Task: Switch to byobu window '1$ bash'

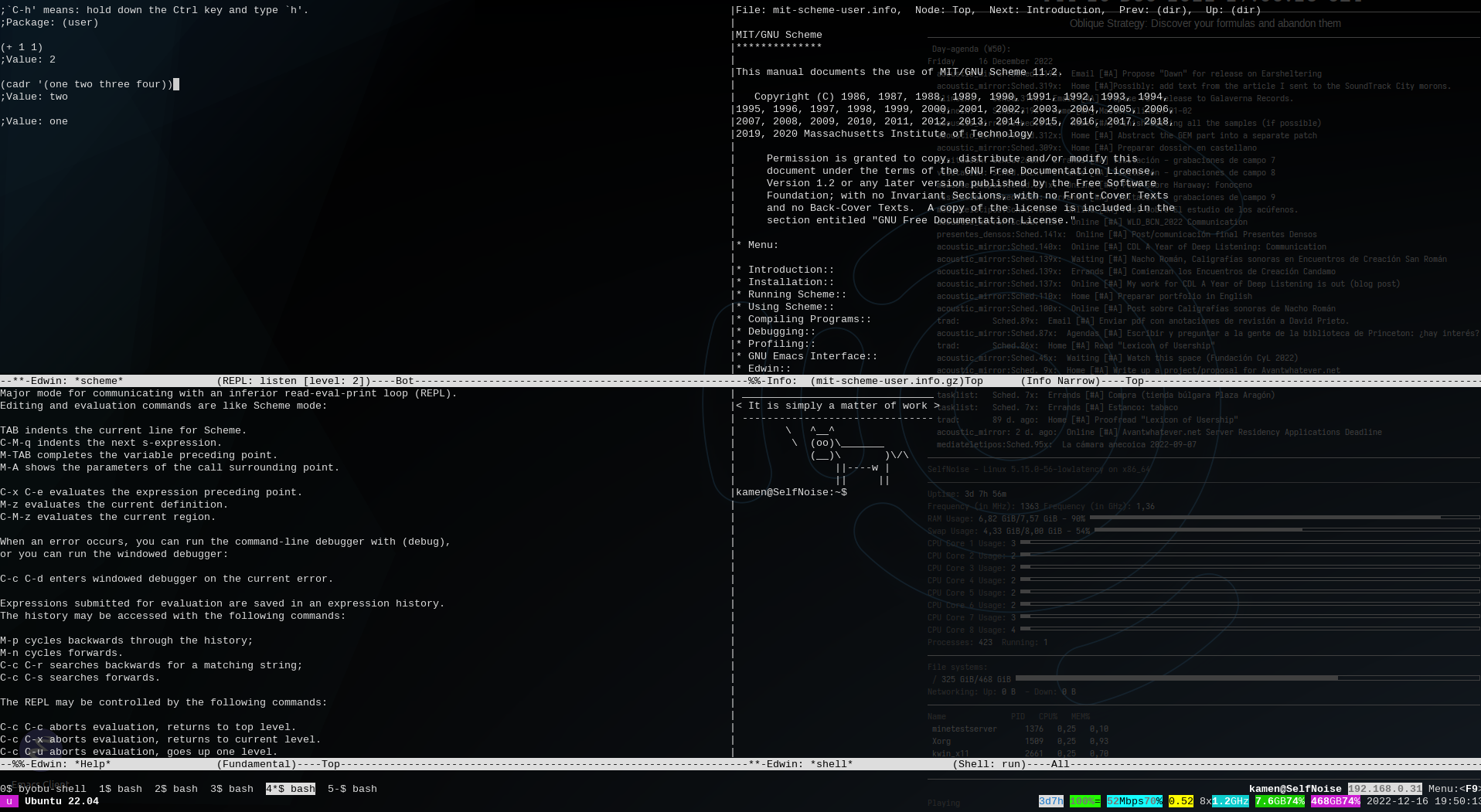Action: (121, 789)
